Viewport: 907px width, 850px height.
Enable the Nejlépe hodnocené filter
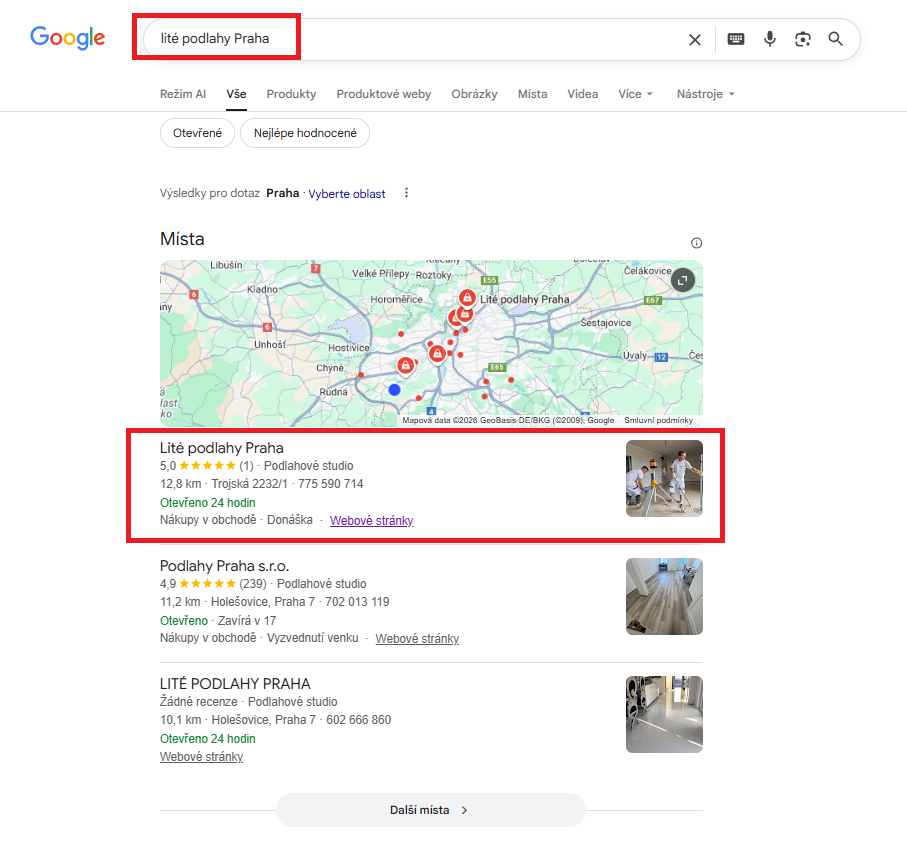304,132
